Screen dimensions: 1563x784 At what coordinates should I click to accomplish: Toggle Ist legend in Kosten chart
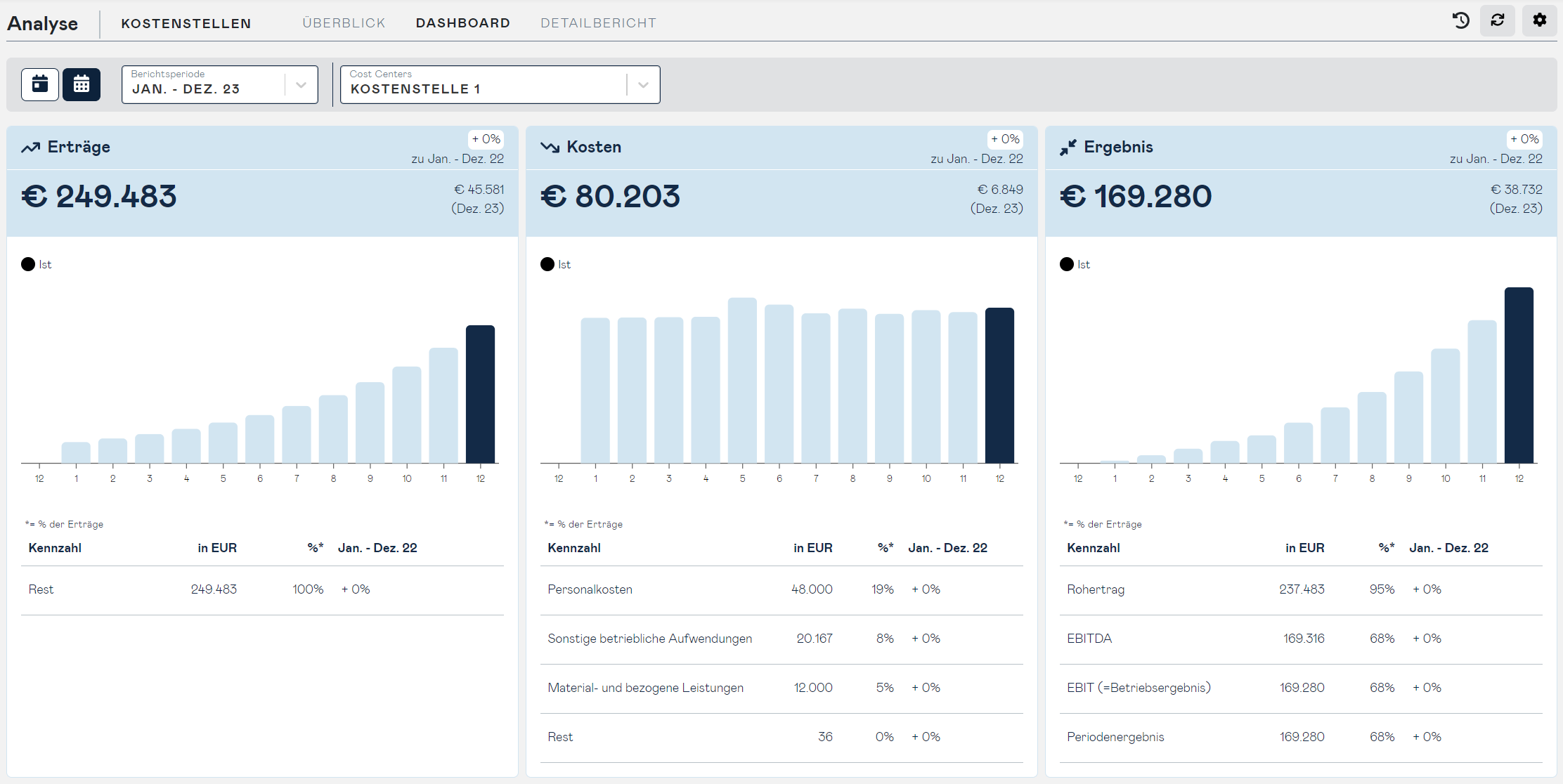click(x=556, y=264)
